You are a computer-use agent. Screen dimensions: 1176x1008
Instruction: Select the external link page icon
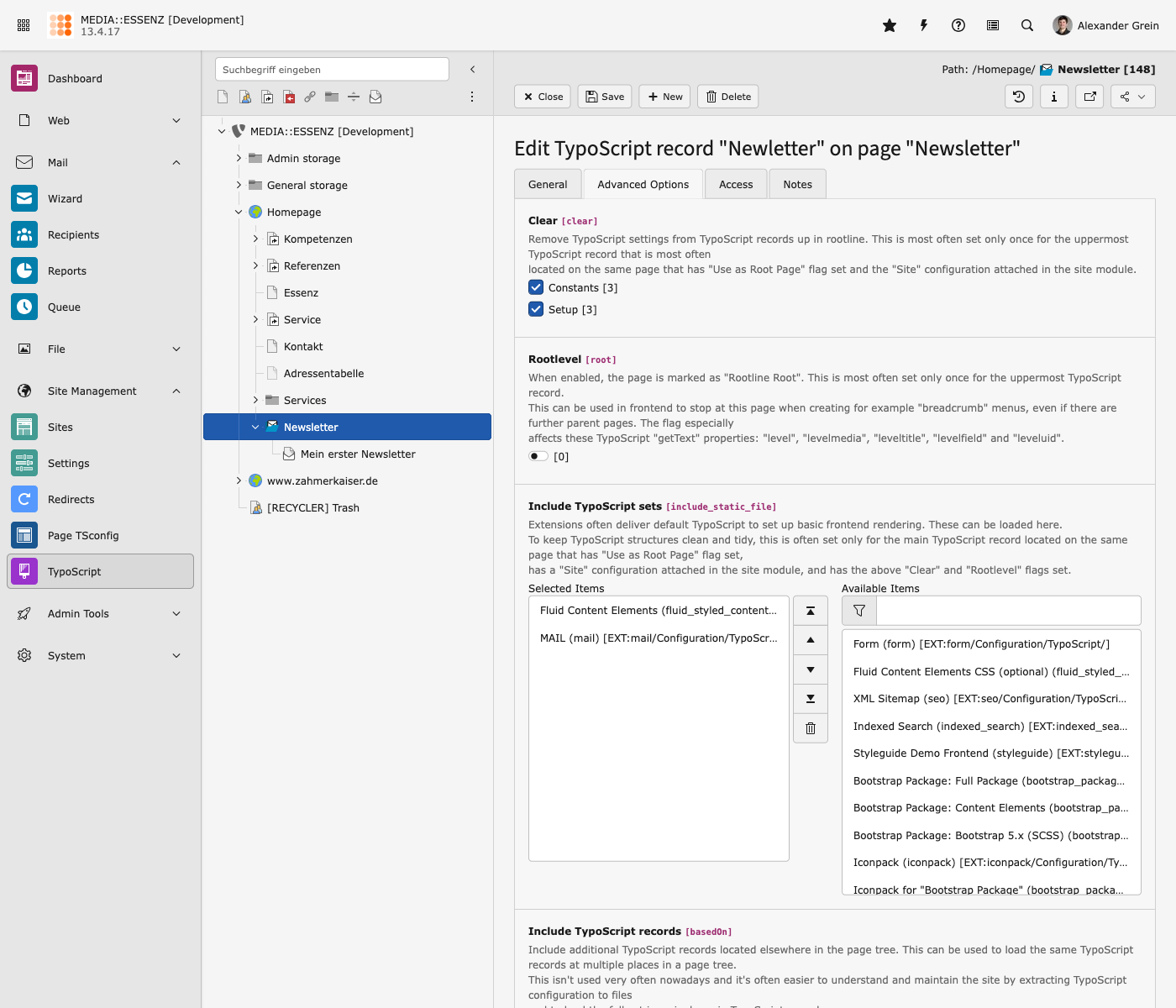pos(310,97)
